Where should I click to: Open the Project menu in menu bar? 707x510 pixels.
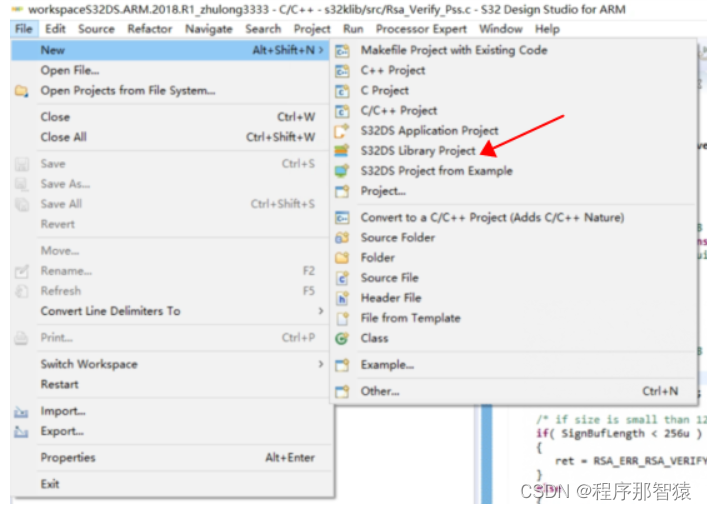click(312, 29)
